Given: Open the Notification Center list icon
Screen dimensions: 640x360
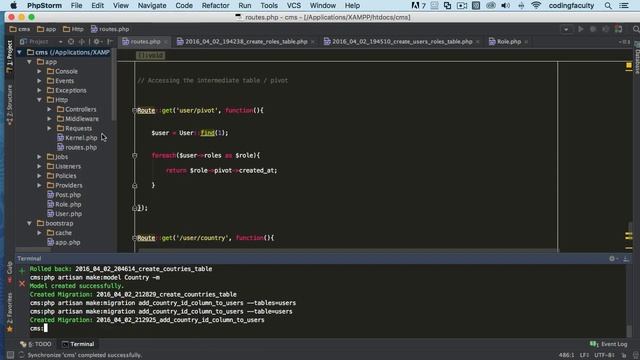Looking at the screenshot, I should click(x=624, y=5).
